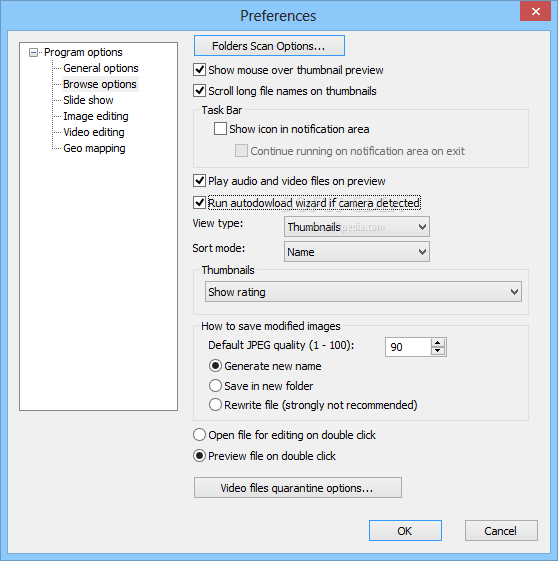
Task: Decrease JPEG quality with down arrow
Action: coord(438,351)
